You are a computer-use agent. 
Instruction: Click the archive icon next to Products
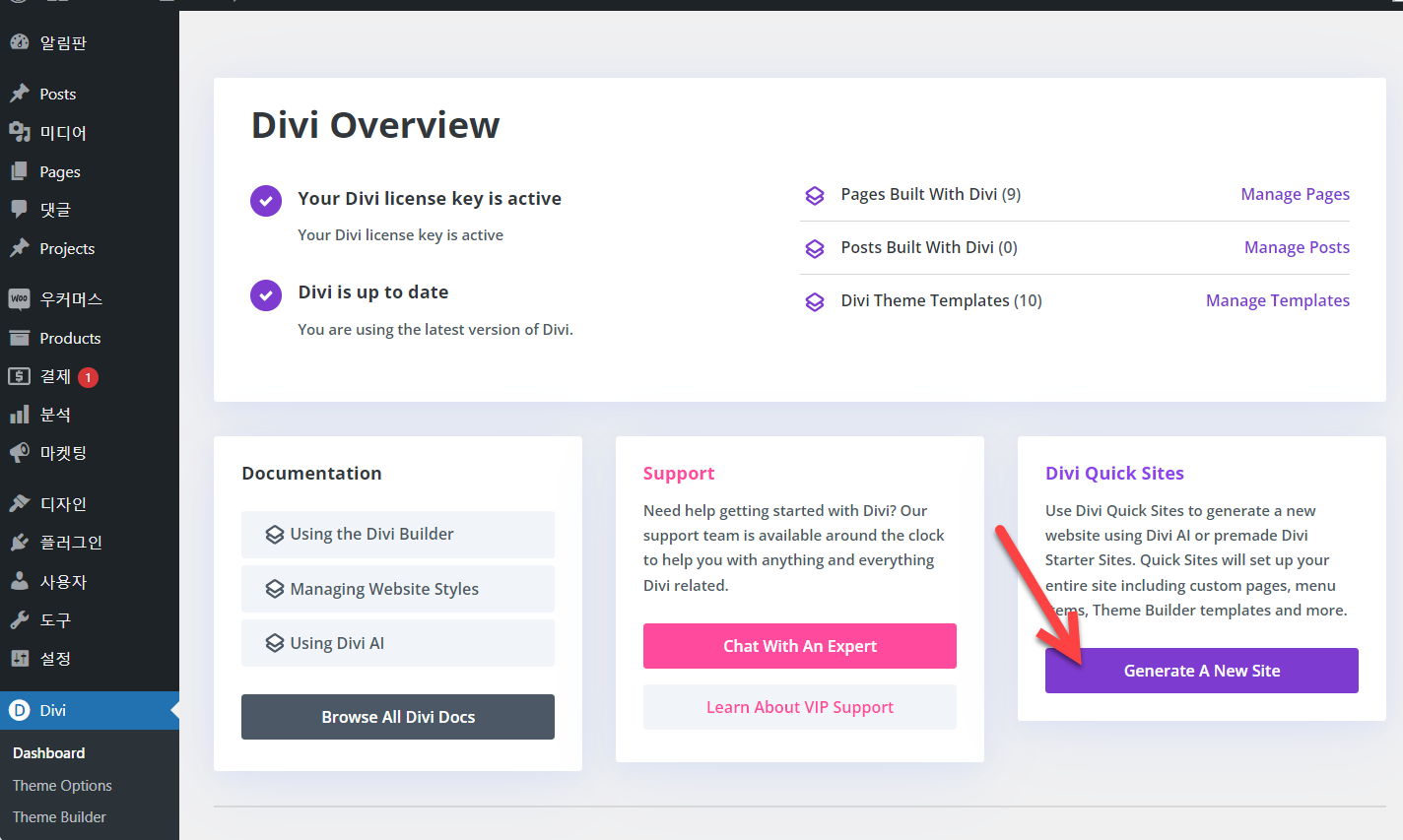20,338
